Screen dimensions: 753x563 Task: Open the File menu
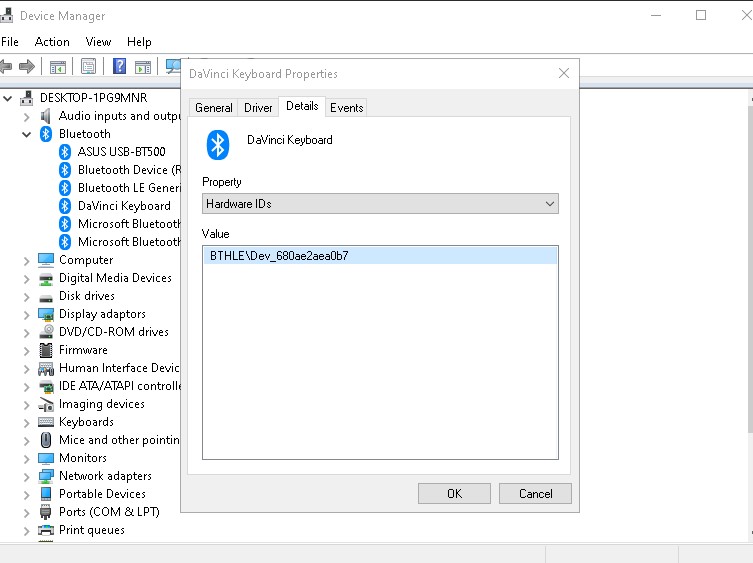[10, 42]
